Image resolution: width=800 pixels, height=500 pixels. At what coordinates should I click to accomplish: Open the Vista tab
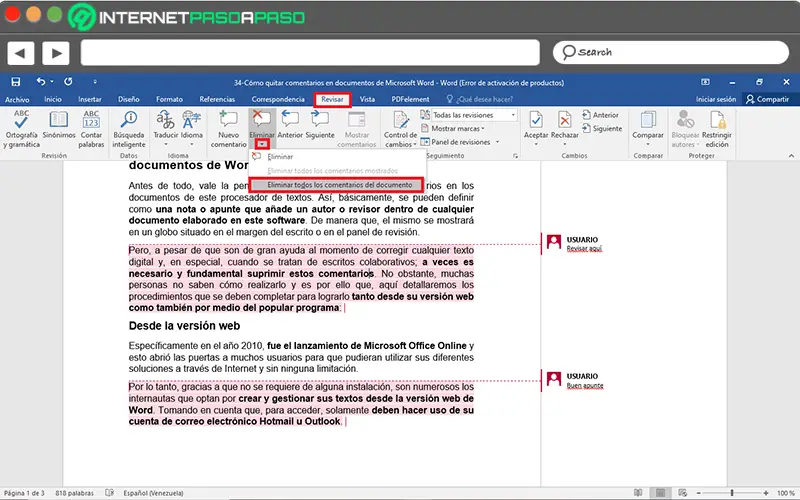[367, 99]
